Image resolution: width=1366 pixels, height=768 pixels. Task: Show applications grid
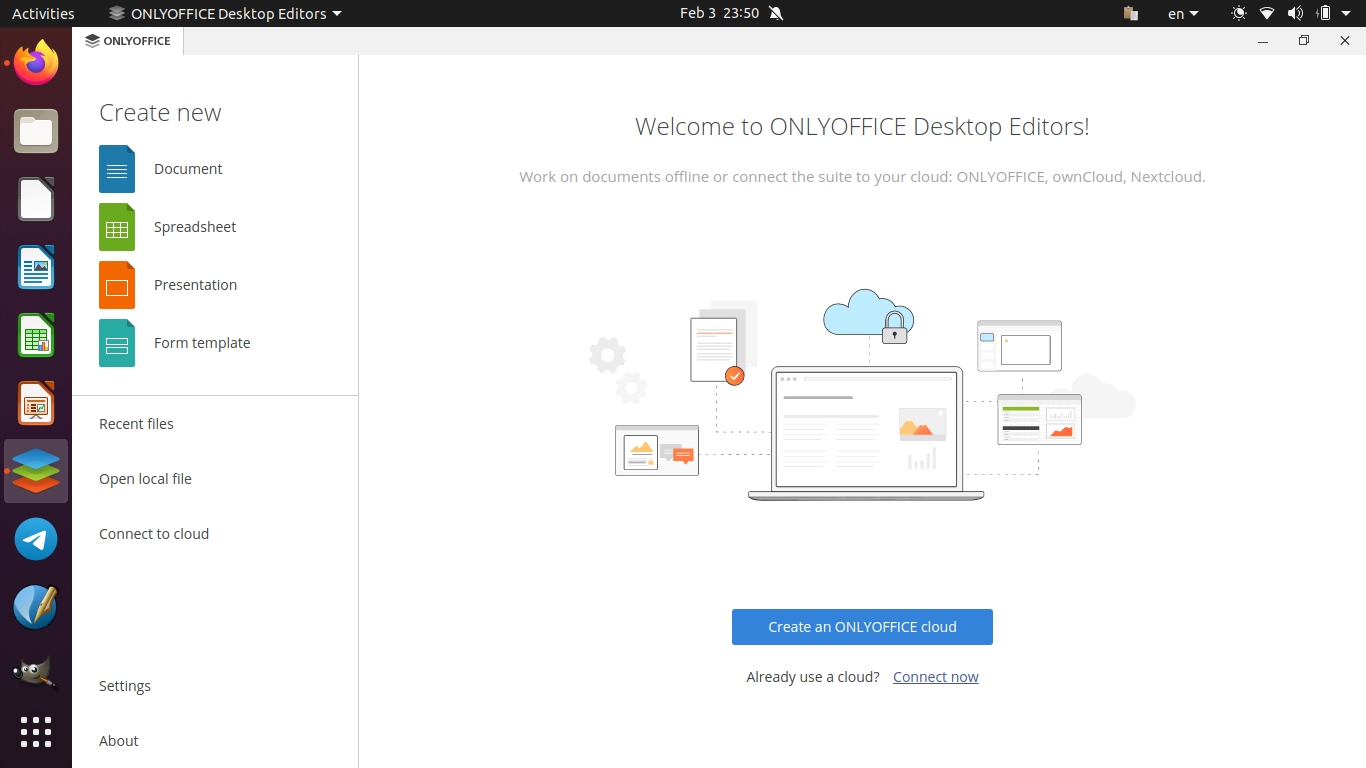[36, 732]
